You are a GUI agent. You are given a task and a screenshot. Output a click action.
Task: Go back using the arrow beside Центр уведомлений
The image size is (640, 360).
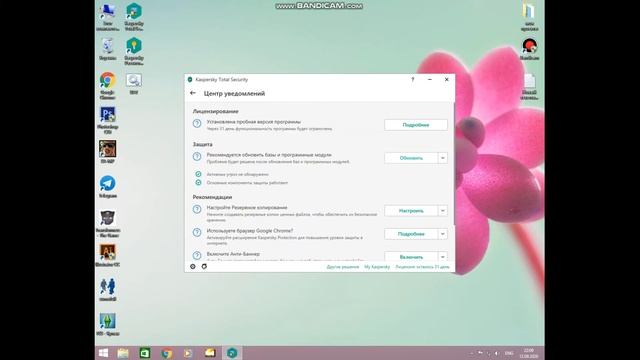[x=193, y=93]
